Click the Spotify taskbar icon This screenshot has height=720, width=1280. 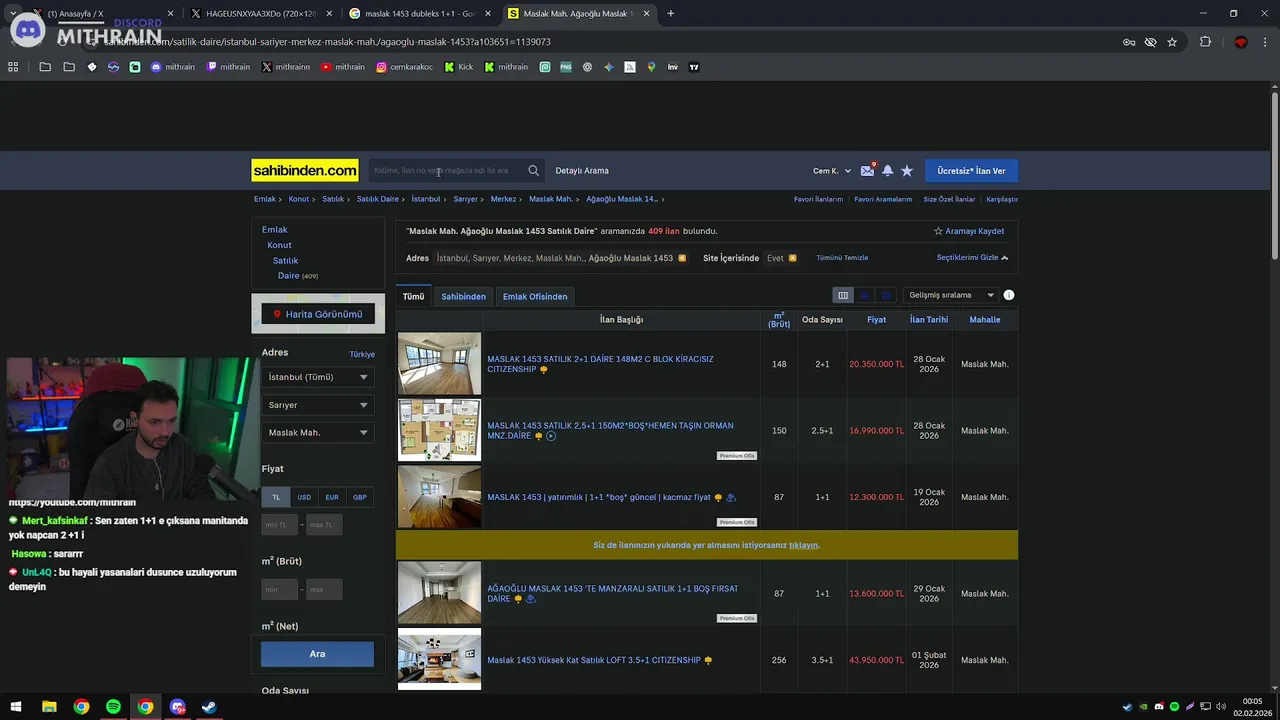pos(113,707)
